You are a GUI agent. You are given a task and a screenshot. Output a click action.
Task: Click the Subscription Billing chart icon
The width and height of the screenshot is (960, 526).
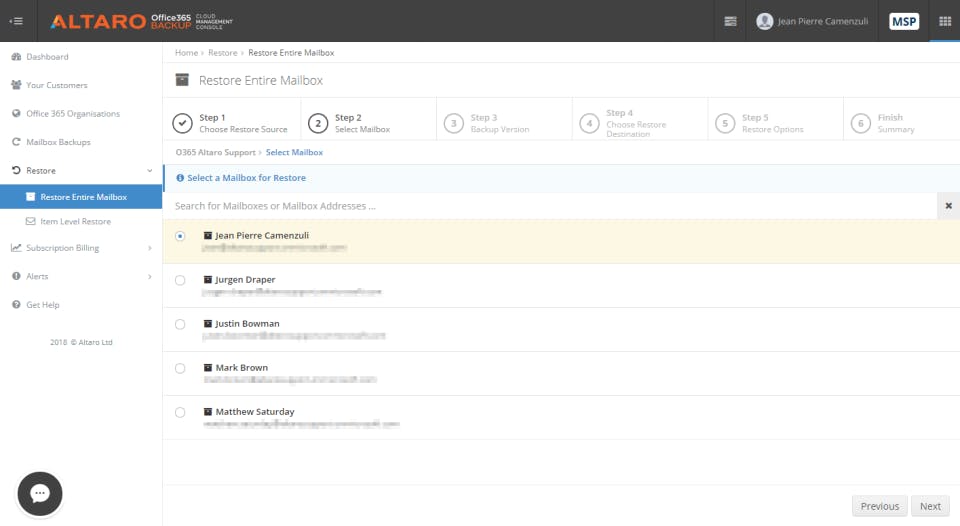[17, 247]
